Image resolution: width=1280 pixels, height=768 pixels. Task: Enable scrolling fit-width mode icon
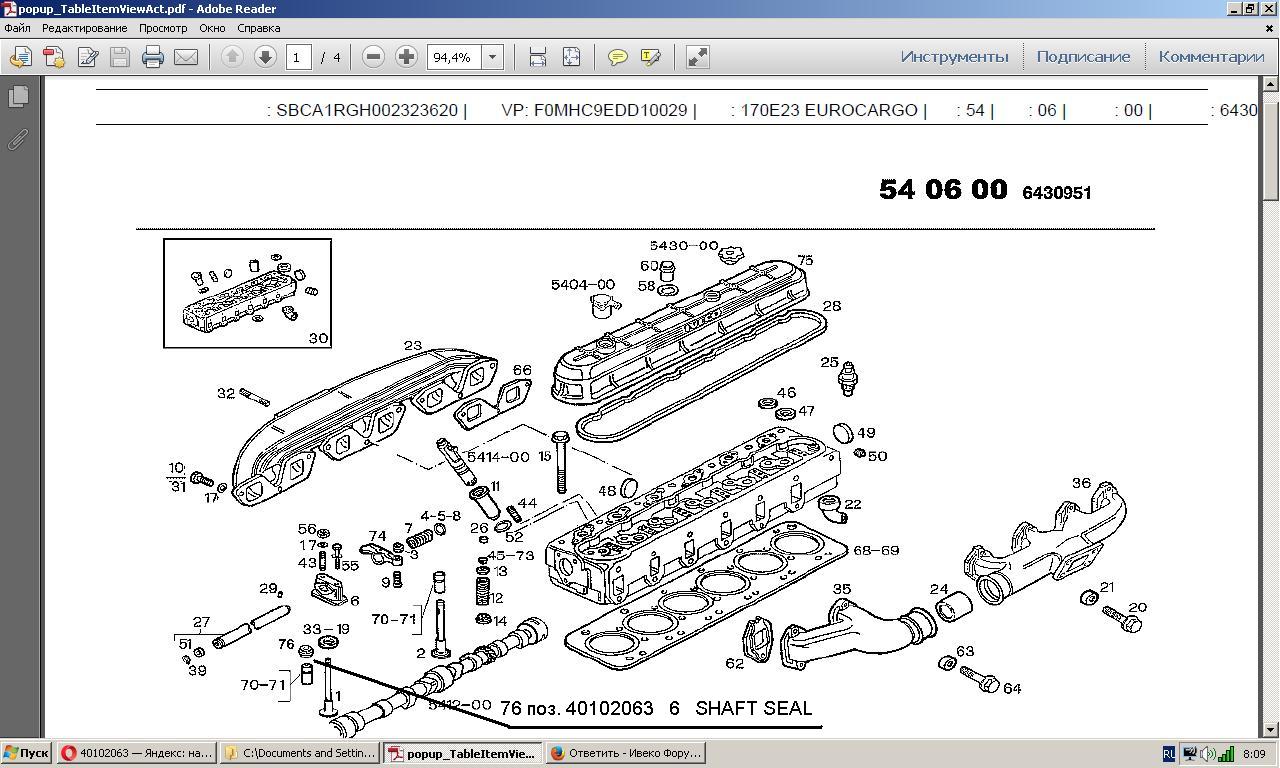pos(538,57)
